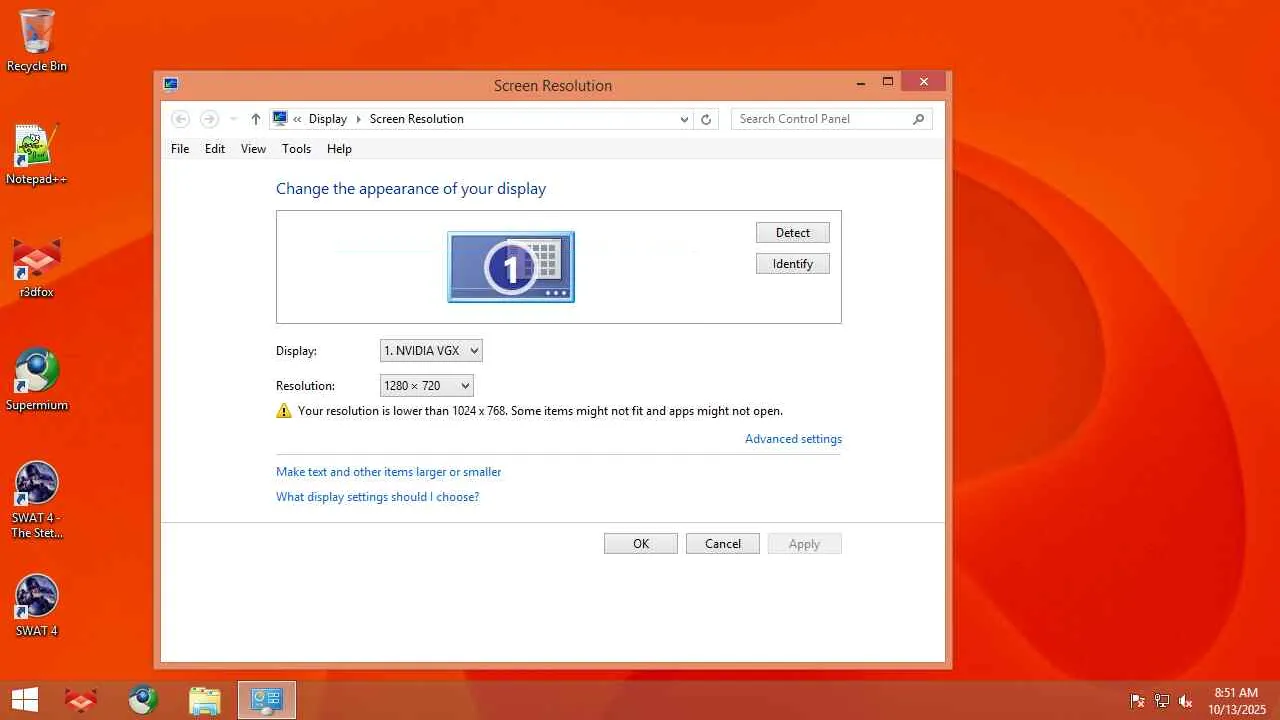Open File Explorer from the taskbar

click(x=205, y=700)
